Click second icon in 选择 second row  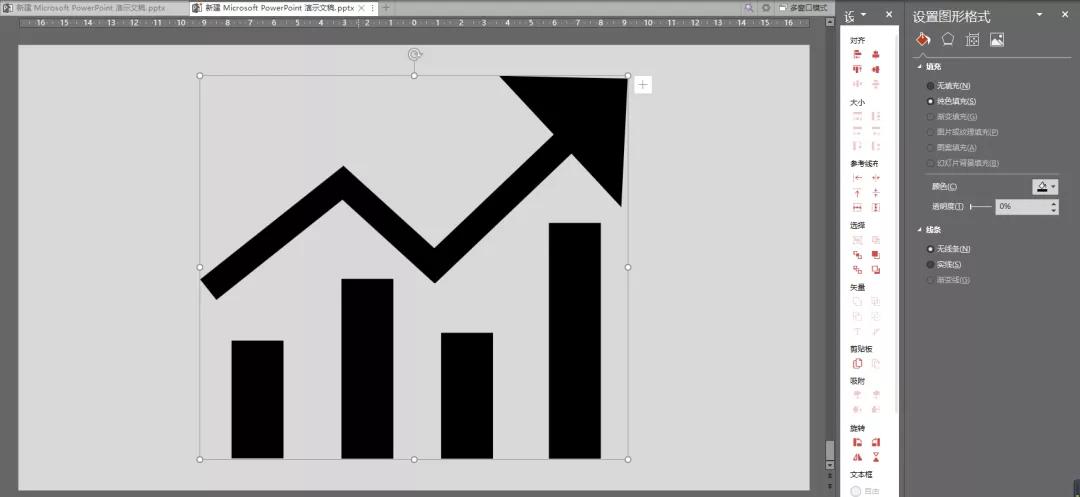coord(875,255)
